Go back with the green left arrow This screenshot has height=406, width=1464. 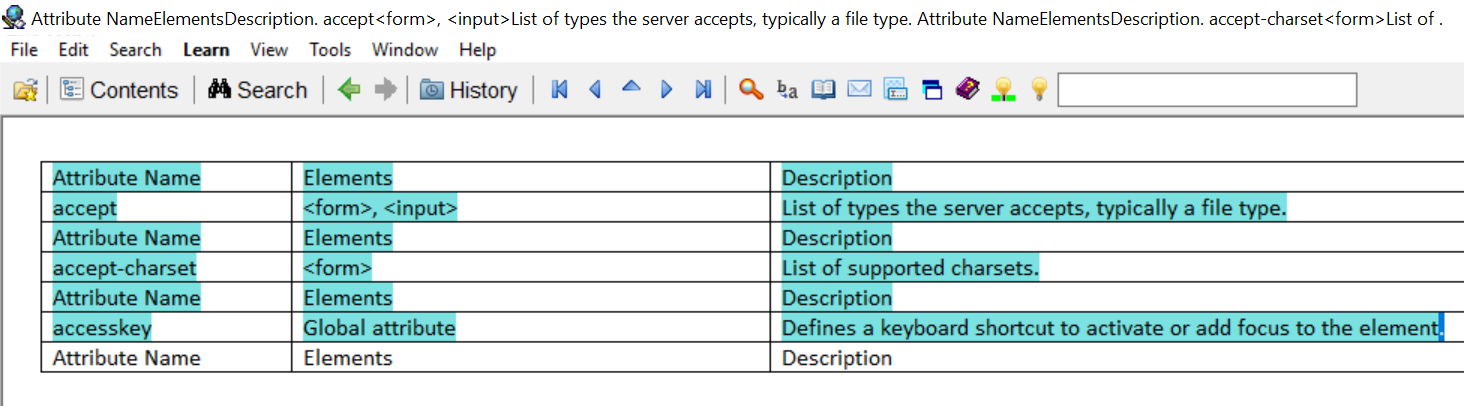(x=349, y=90)
